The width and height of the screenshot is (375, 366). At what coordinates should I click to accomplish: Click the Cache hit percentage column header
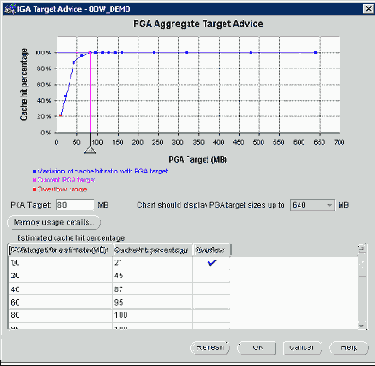point(152,250)
